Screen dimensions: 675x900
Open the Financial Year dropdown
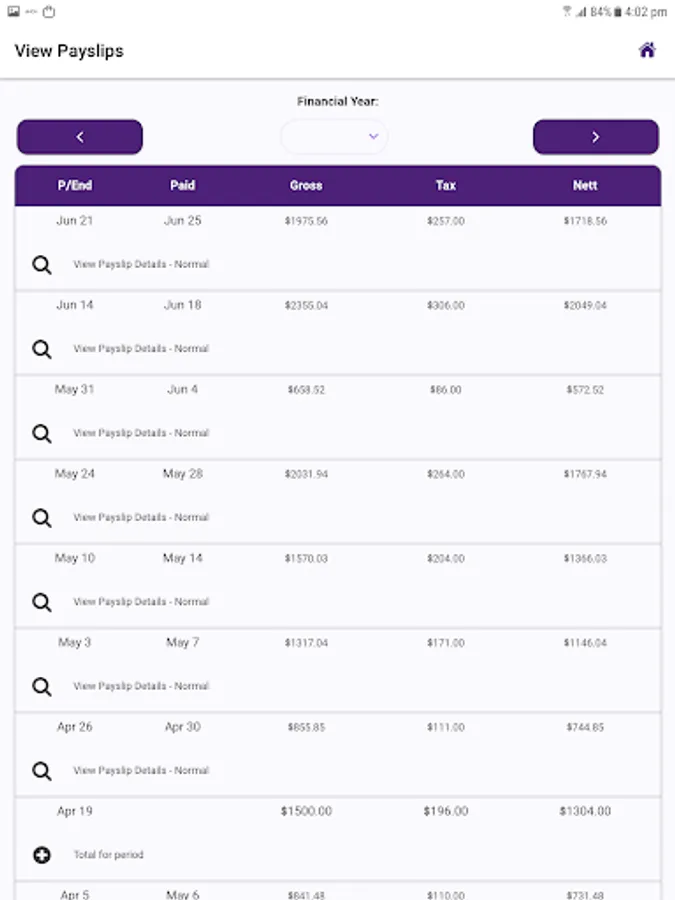pyautogui.click(x=334, y=136)
